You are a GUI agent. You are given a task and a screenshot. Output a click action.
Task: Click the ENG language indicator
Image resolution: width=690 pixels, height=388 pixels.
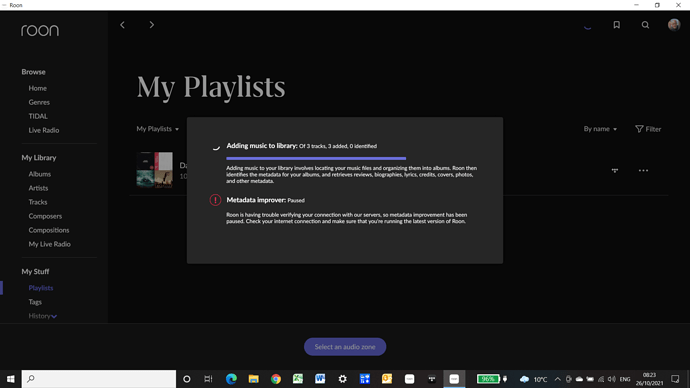(625, 379)
